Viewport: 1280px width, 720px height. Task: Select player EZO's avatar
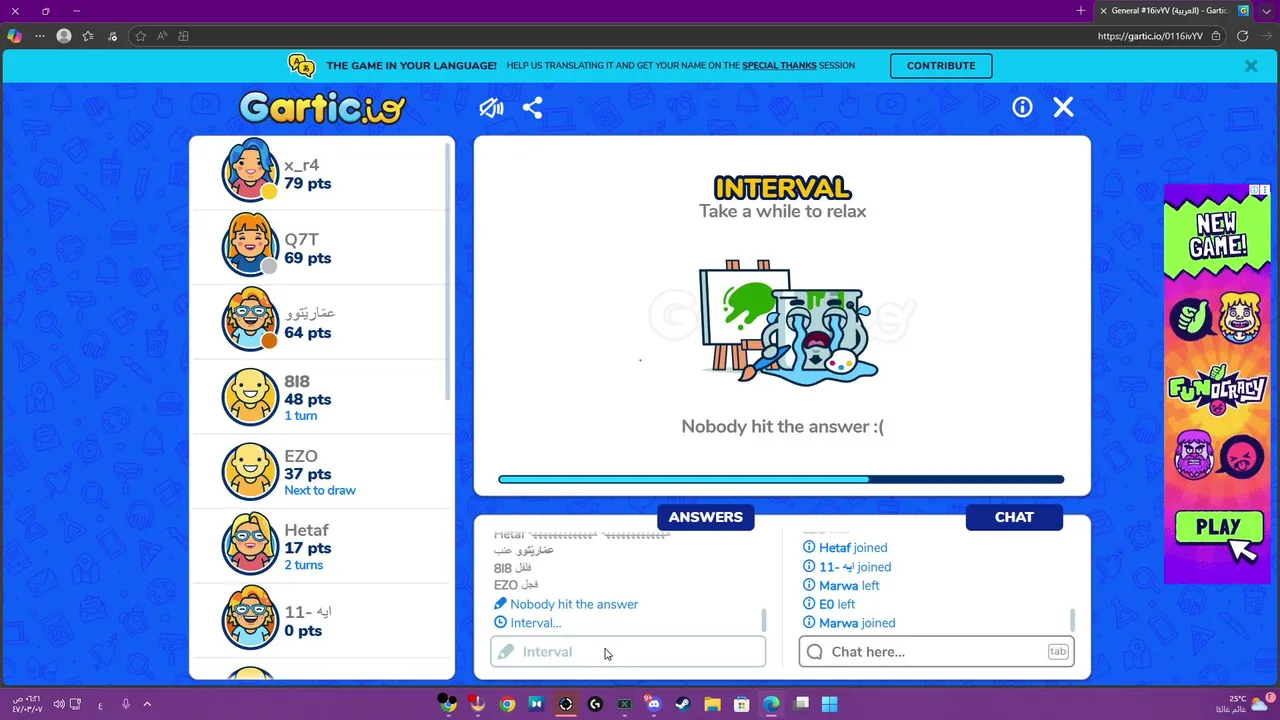250,471
